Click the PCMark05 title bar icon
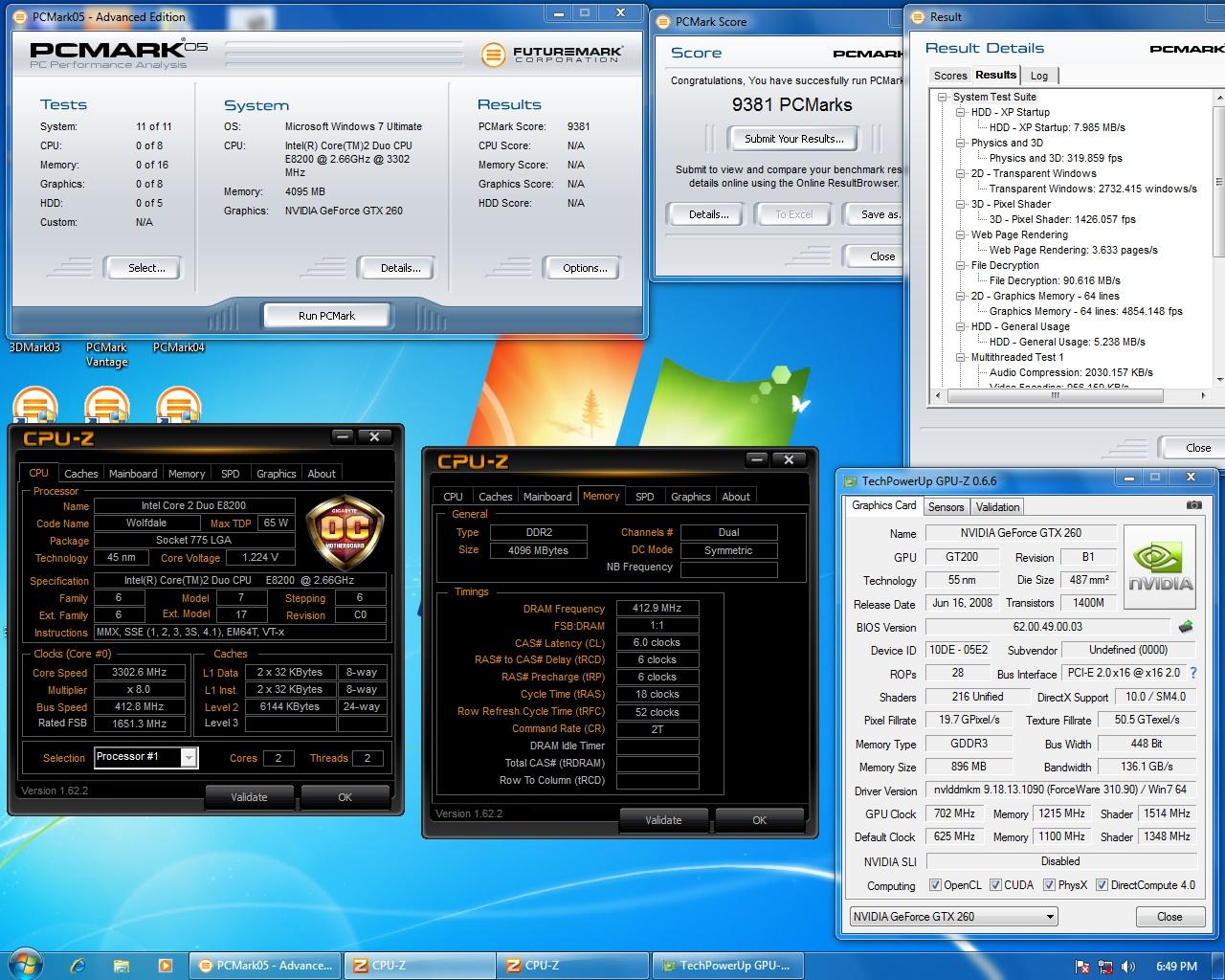The image size is (1225, 980). point(22,16)
